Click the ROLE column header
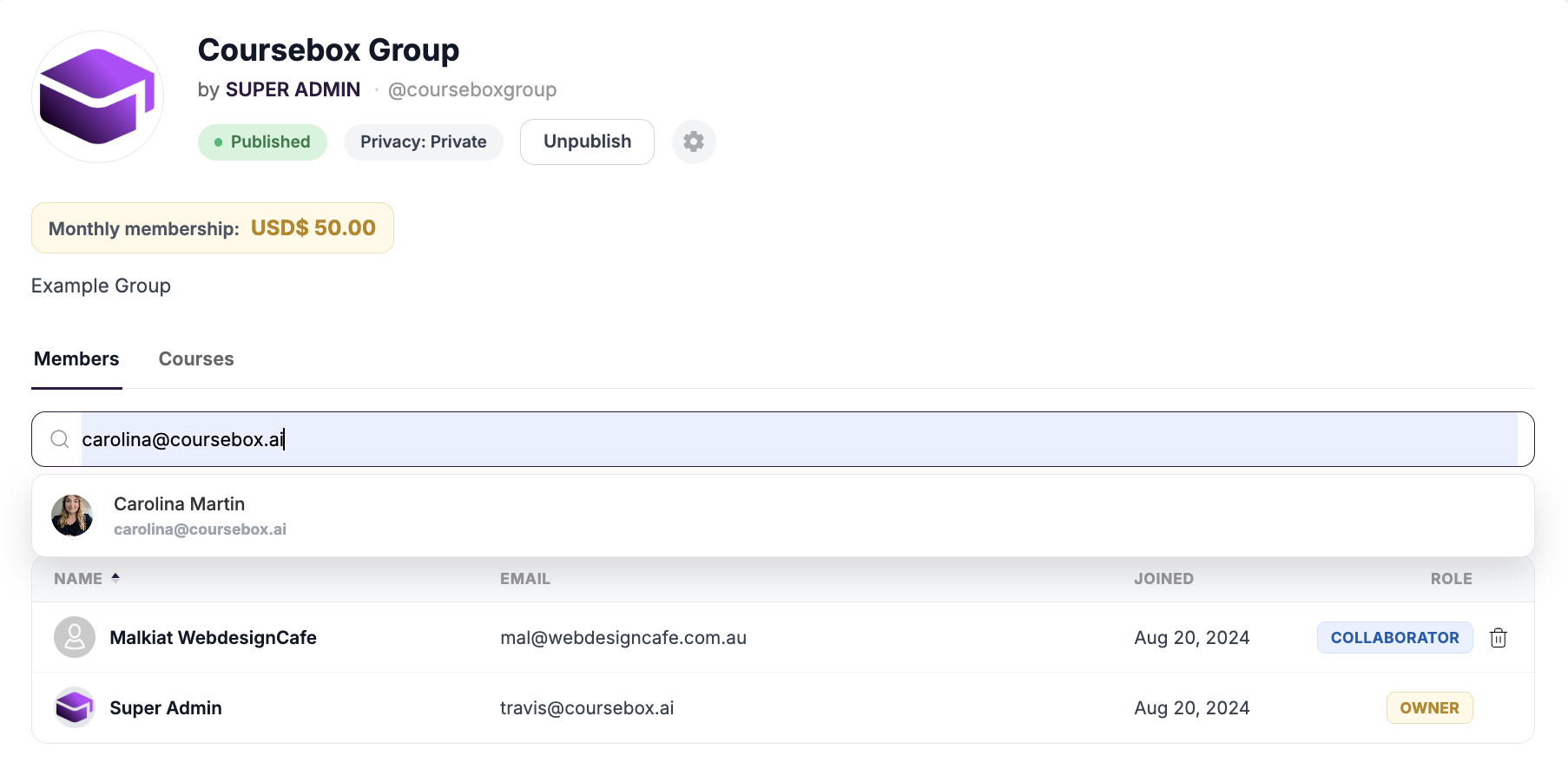This screenshot has height=769, width=1568. tap(1452, 579)
